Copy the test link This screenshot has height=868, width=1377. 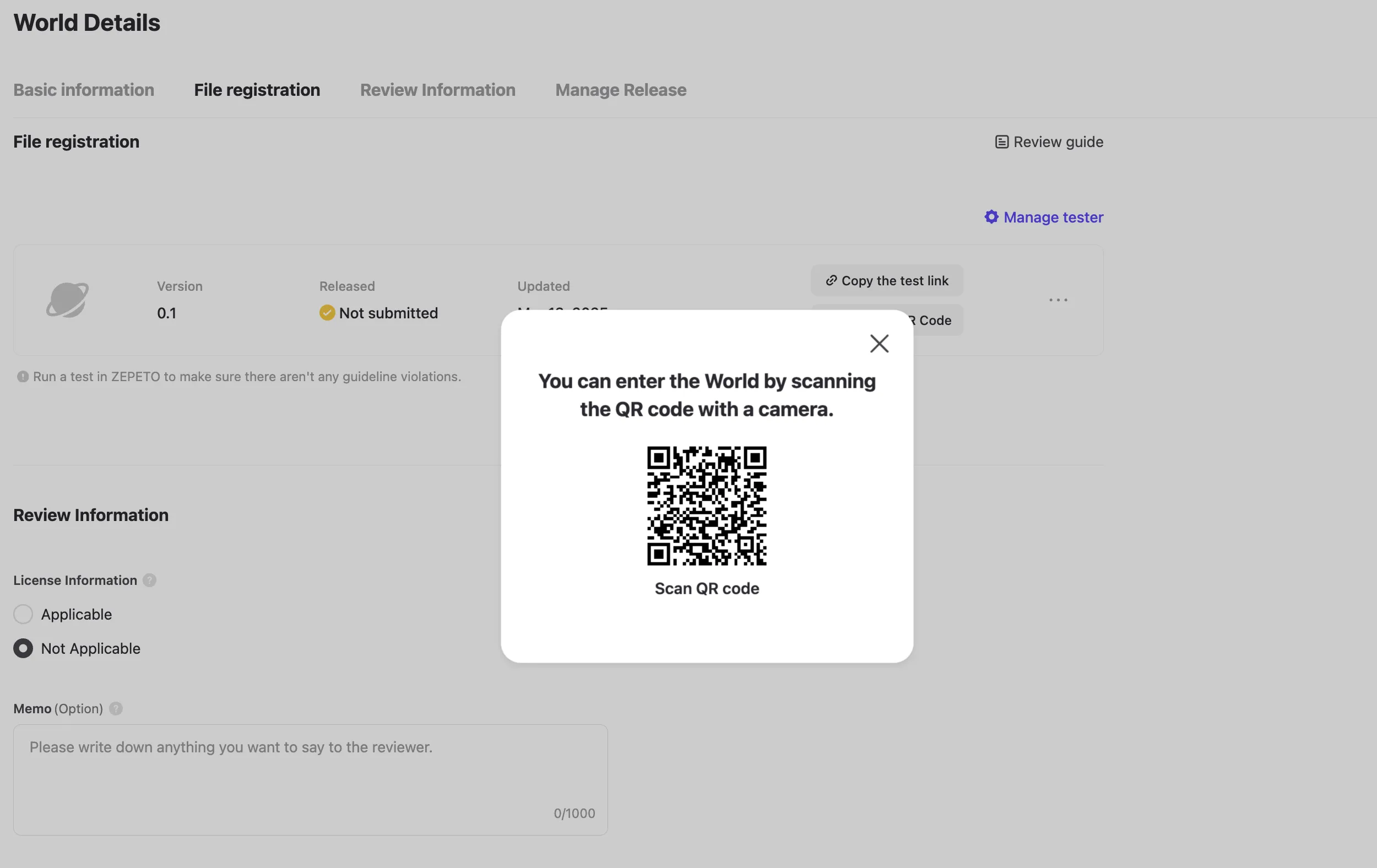(887, 280)
